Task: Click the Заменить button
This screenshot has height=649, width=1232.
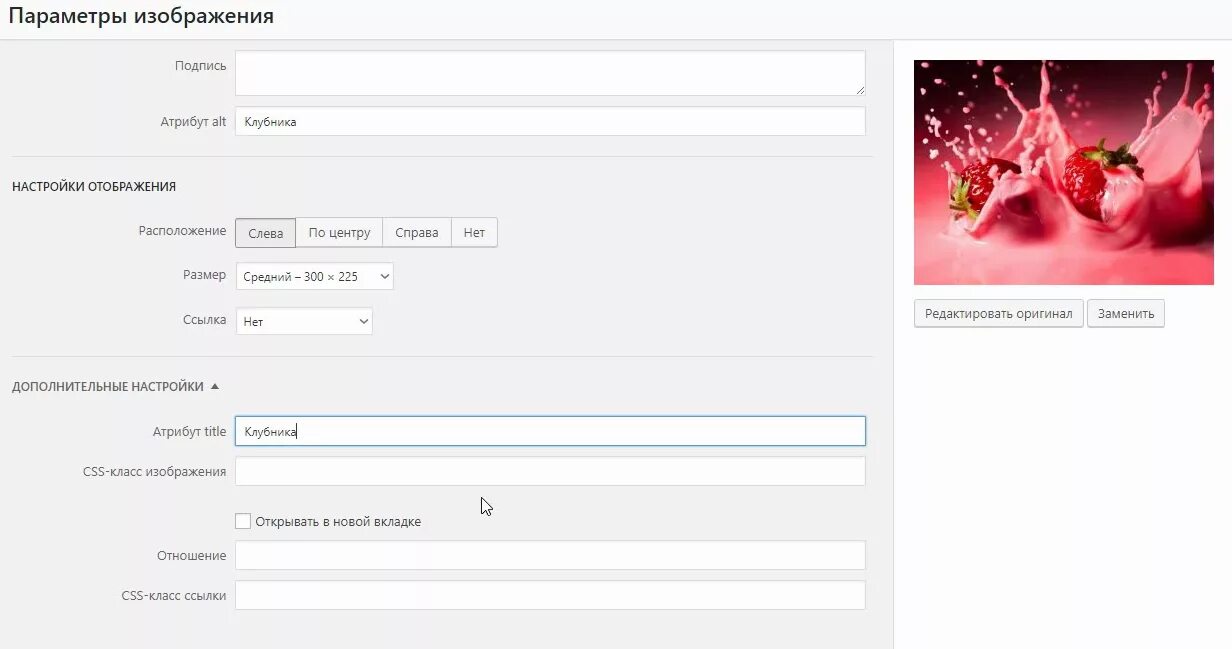Action: pyautogui.click(x=1126, y=313)
